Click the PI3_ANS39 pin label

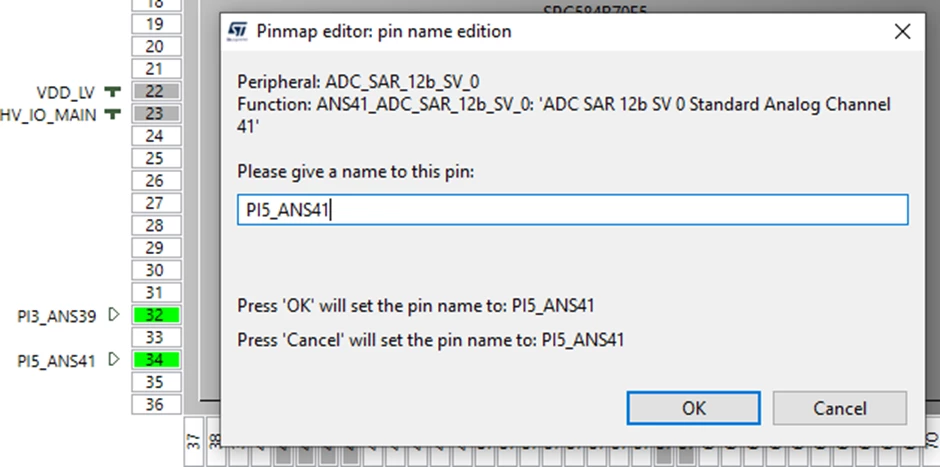point(56,316)
